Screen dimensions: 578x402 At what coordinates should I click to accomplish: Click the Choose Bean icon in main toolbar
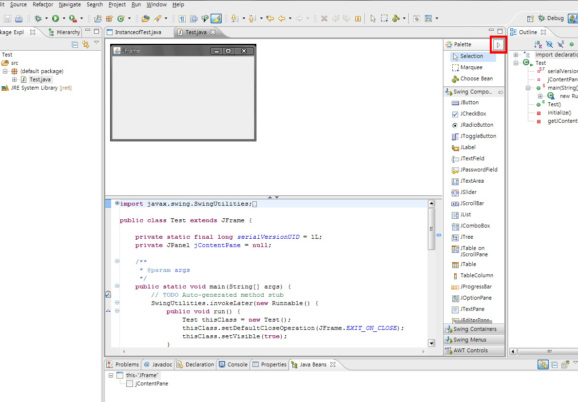pos(396,18)
